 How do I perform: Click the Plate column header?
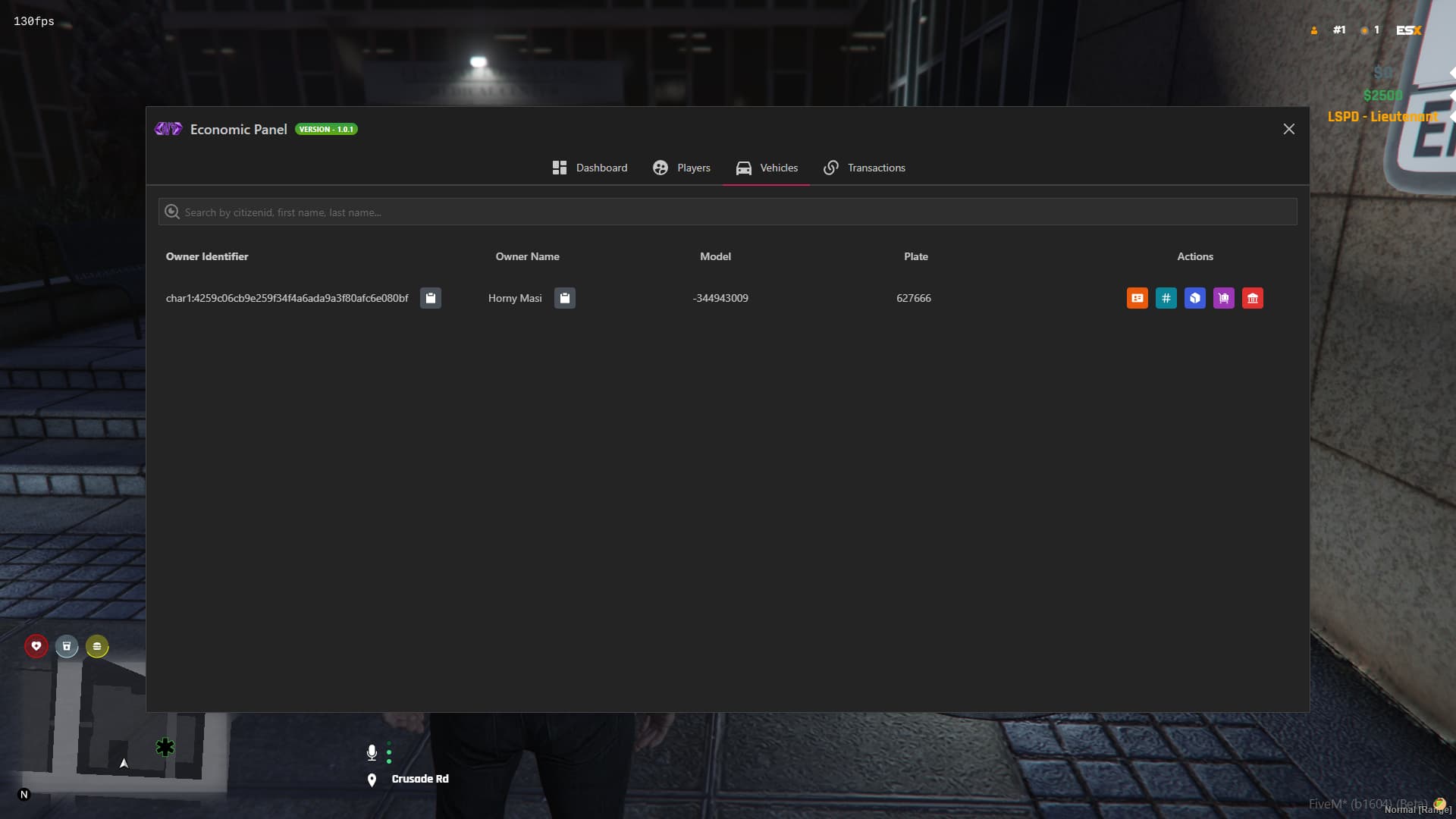[x=915, y=256]
